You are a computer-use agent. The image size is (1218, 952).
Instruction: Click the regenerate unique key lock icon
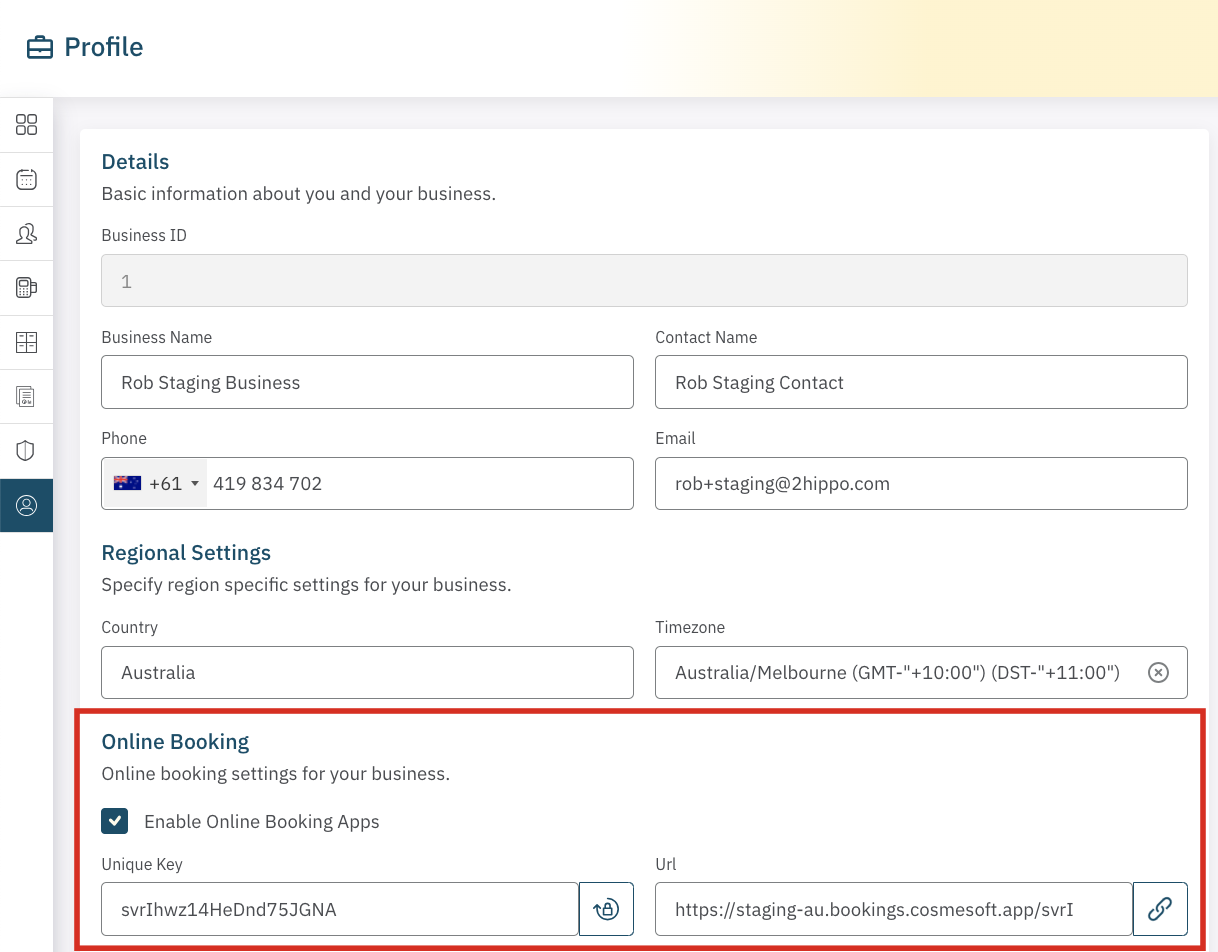click(x=606, y=909)
